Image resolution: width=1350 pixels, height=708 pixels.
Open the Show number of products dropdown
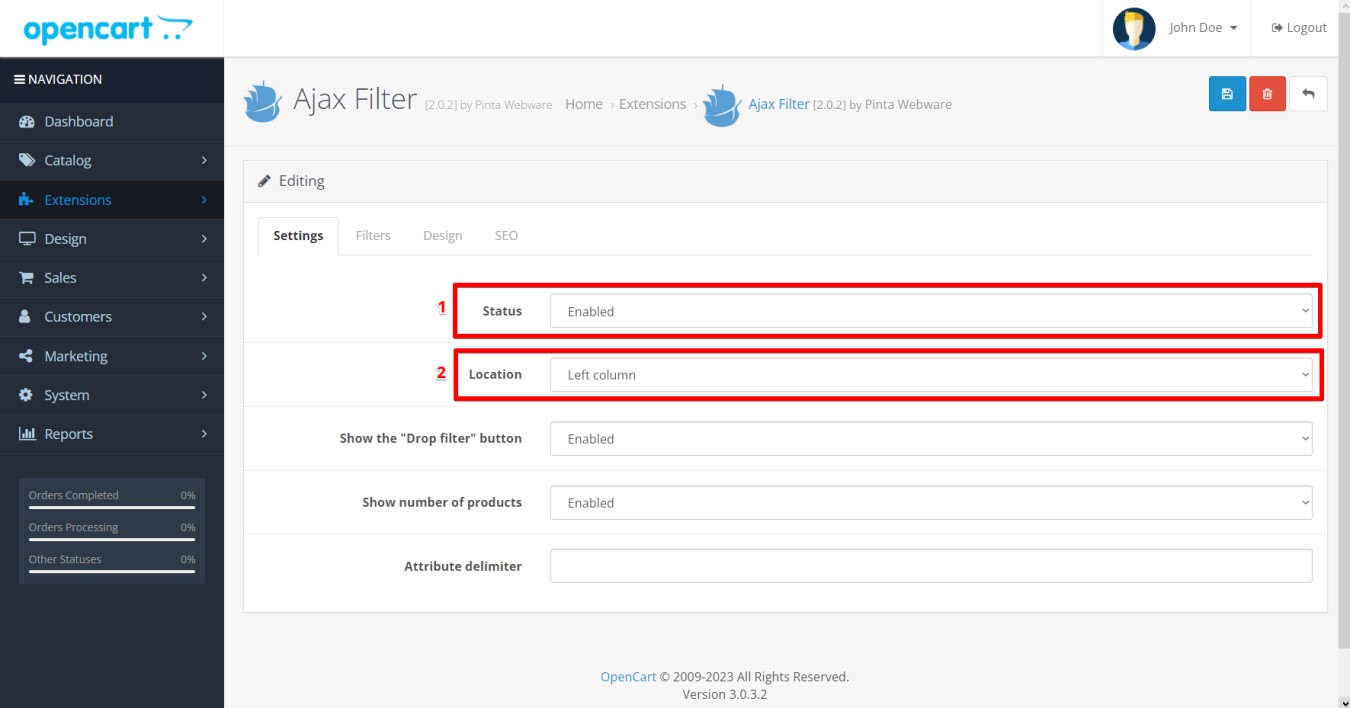[x=931, y=503]
